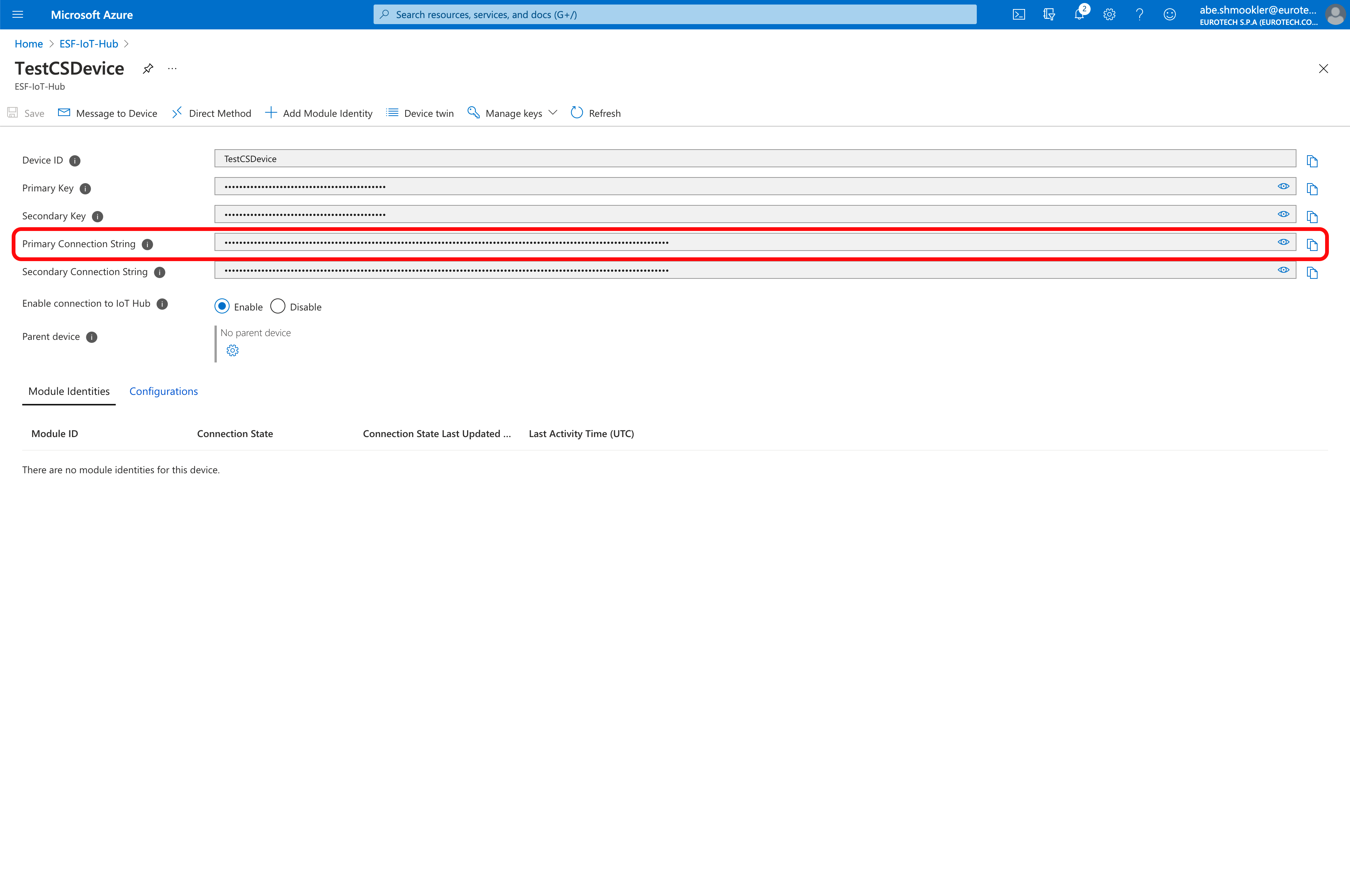Open Device twin

point(420,113)
